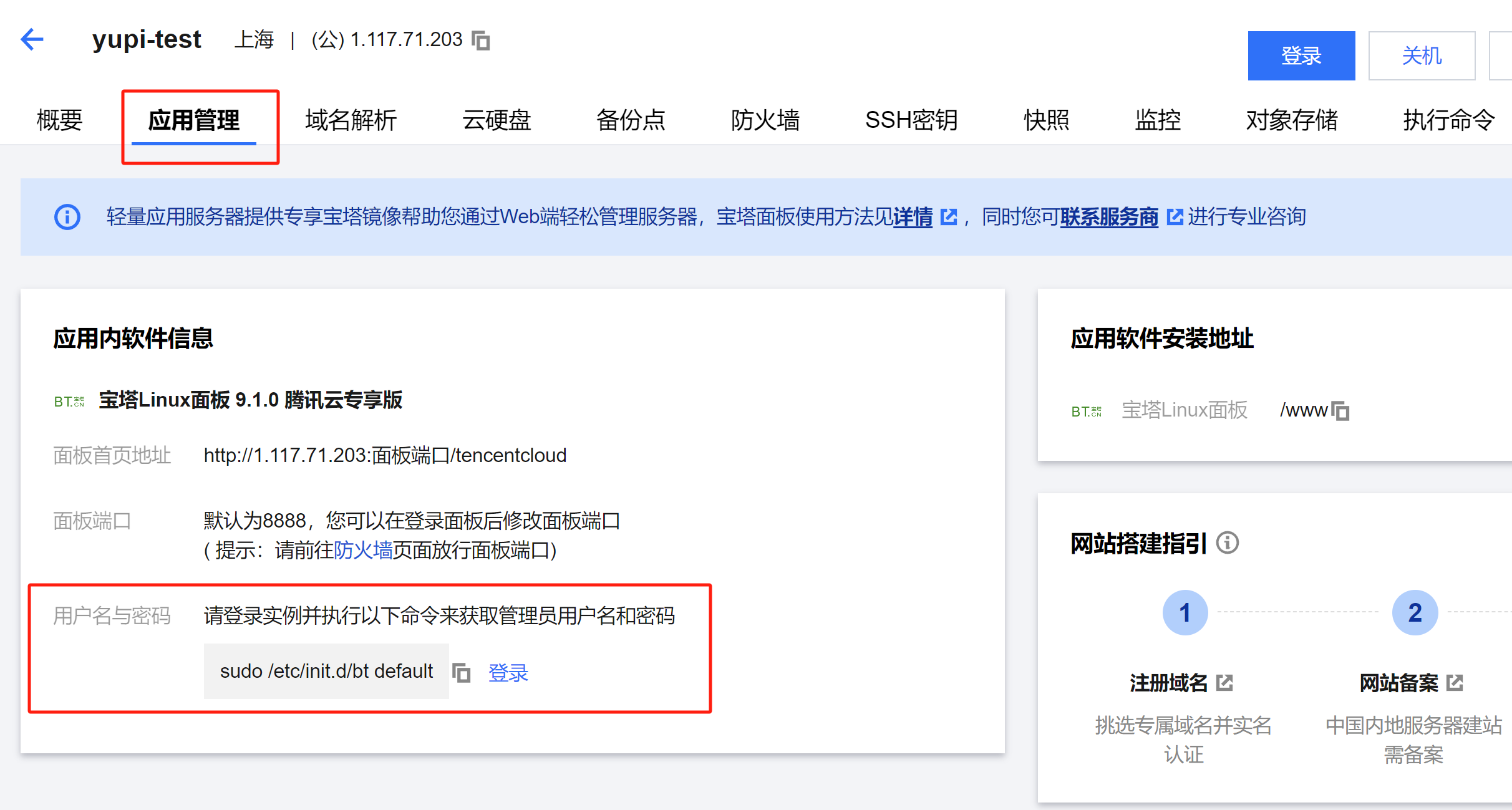Viewport: 1512px width, 810px height.
Task: Open external icon beside 联系服务商
Action: (1175, 217)
